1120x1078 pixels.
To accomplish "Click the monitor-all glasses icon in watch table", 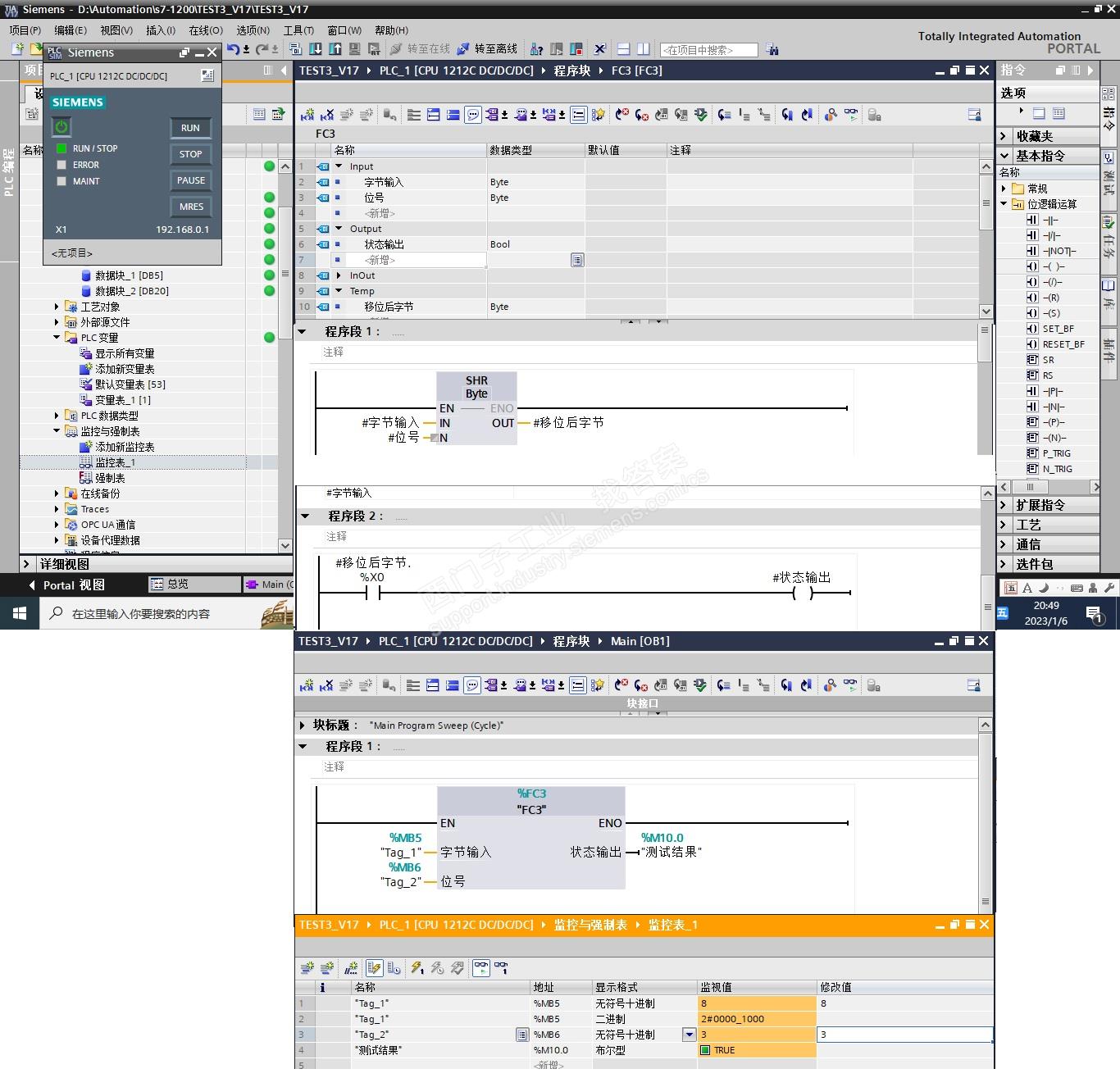I will tap(480, 968).
